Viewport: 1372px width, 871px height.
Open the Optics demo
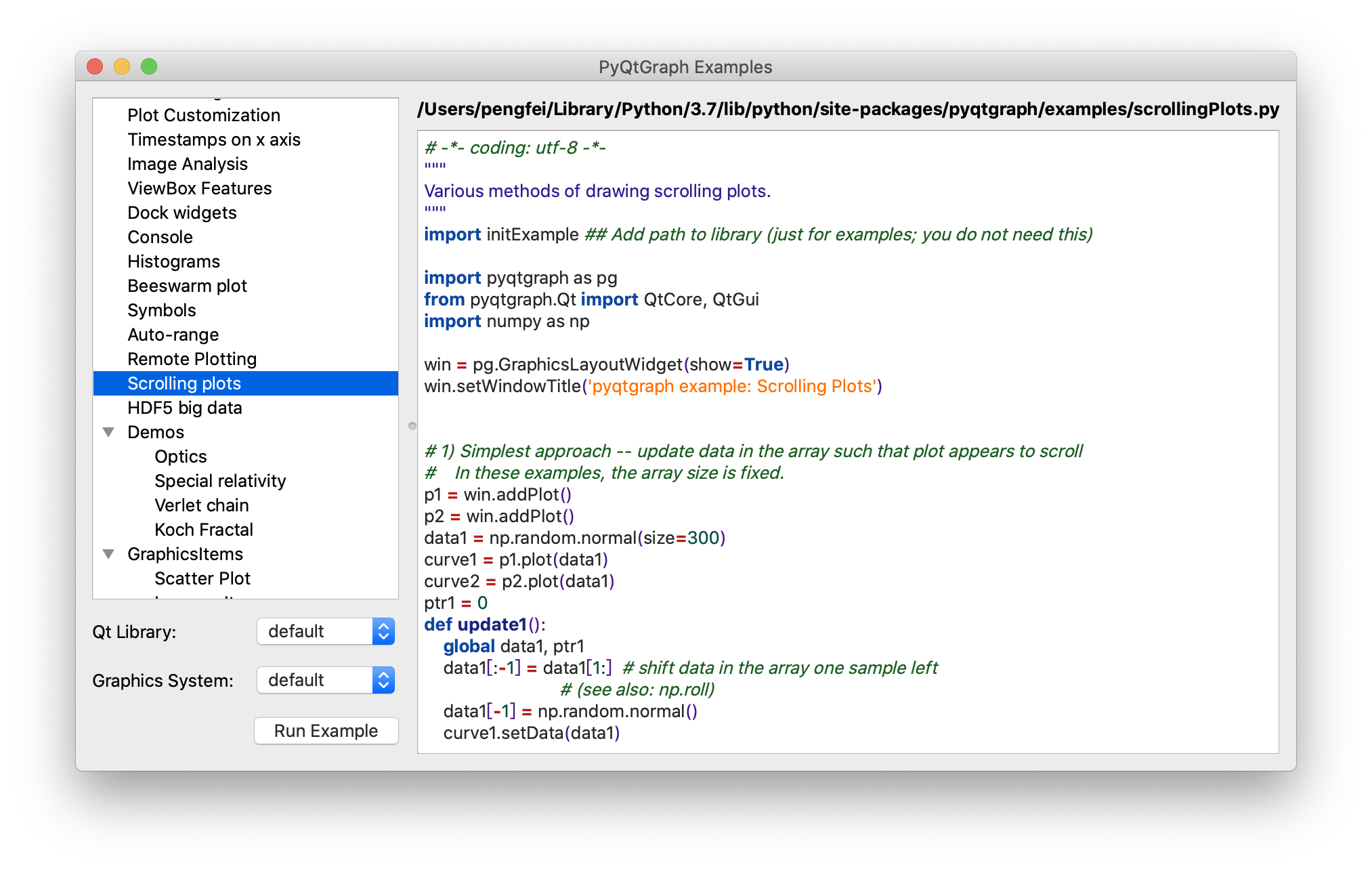click(180, 456)
